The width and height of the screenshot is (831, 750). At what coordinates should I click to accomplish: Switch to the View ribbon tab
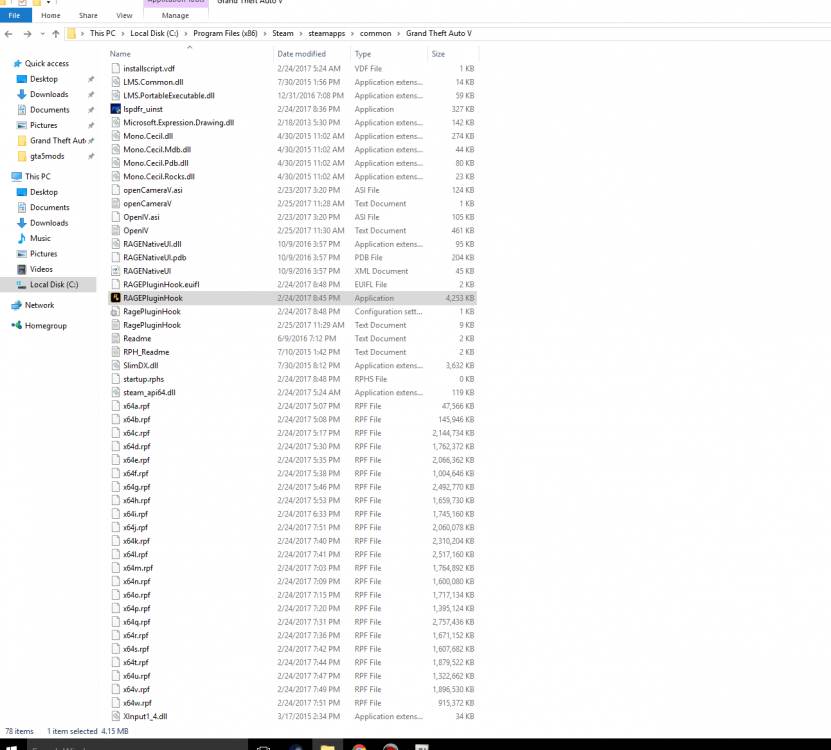tap(124, 15)
